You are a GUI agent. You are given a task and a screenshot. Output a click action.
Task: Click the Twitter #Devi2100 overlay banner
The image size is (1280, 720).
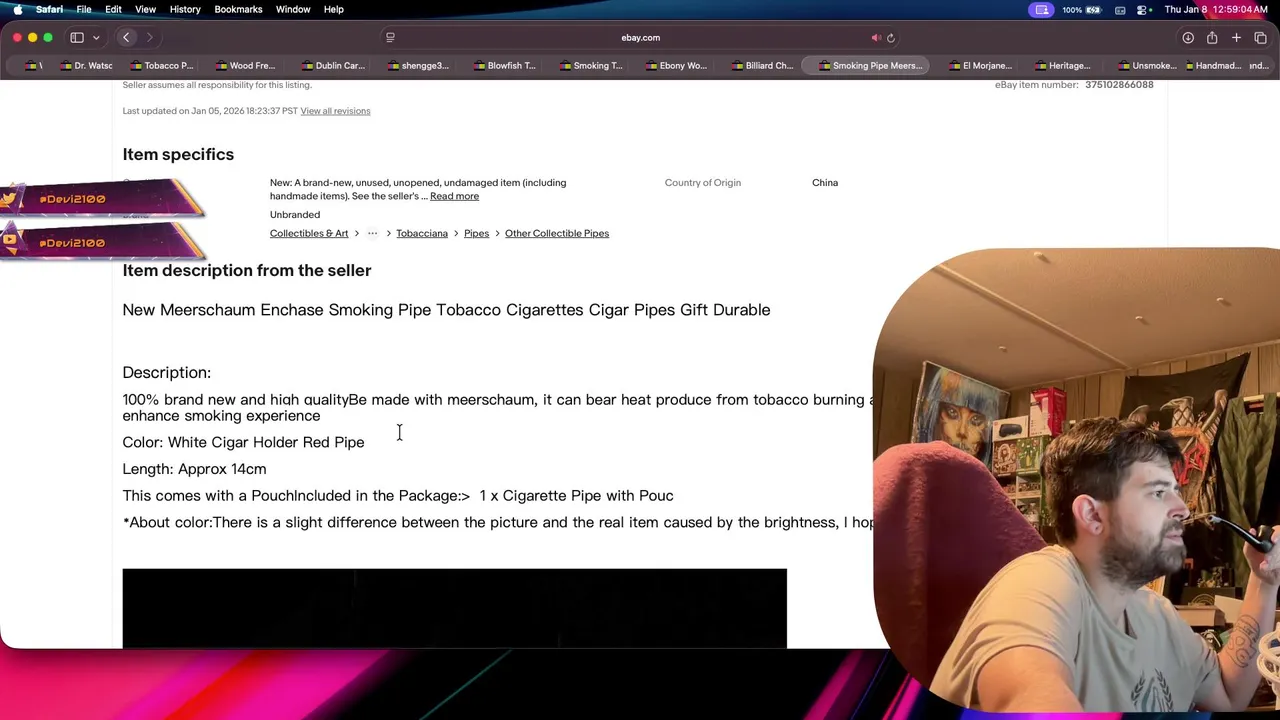tap(103, 199)
